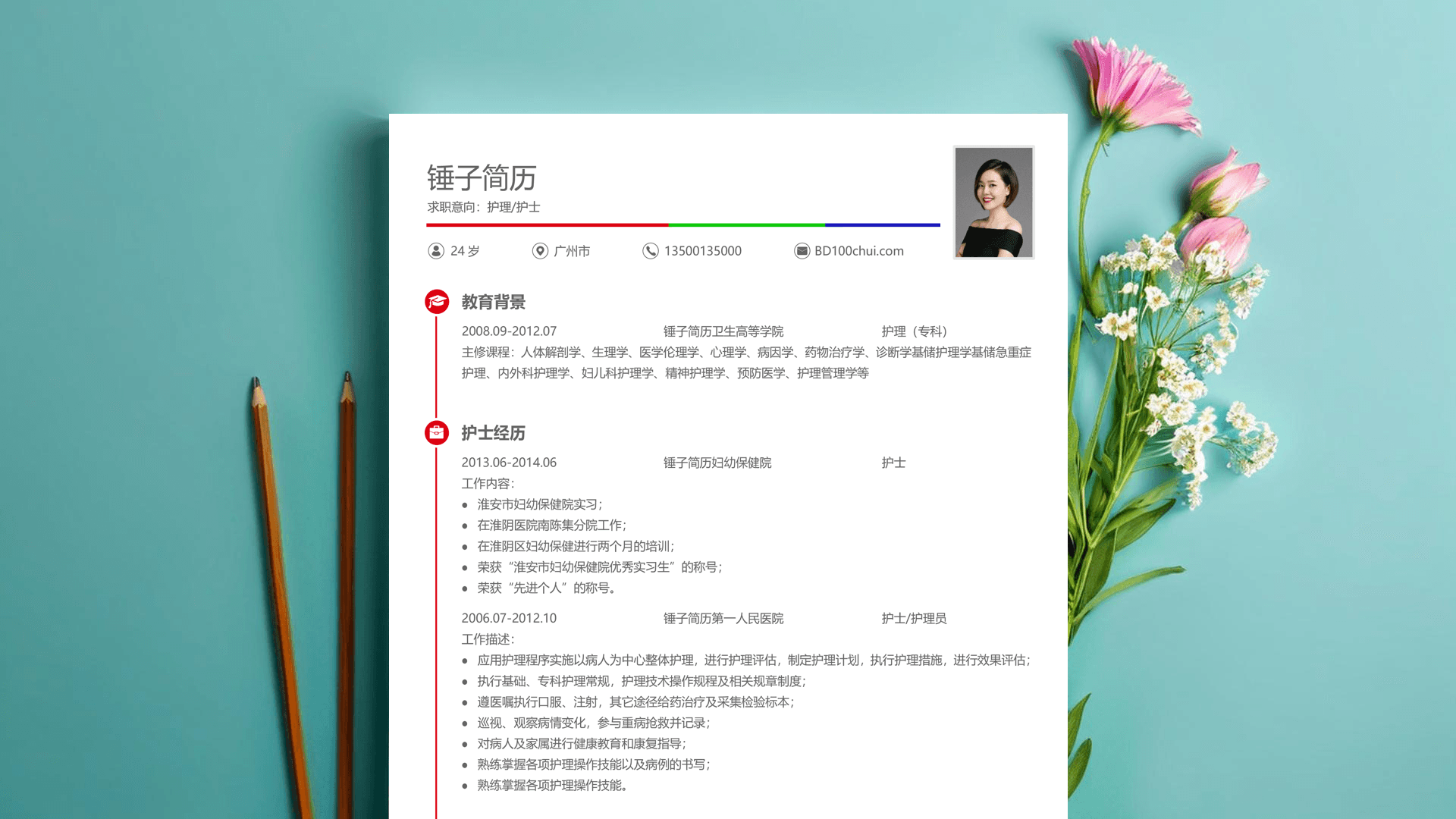Click the 广州市 location text
Viewport: 1456px width, 819px height.
pyautogui.click(x=572, y=251)
